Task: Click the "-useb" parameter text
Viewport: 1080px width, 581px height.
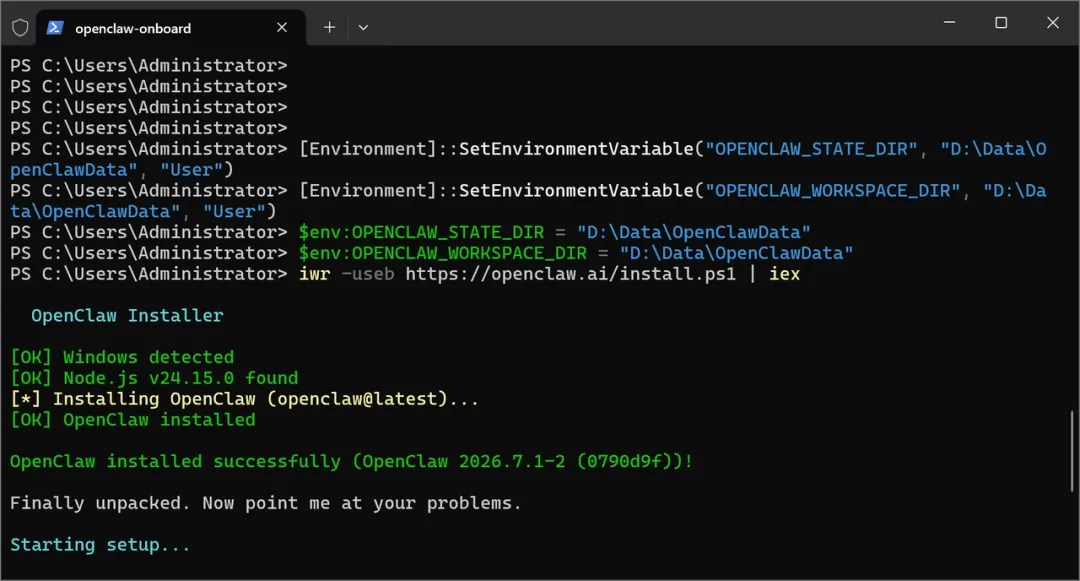Action: click(368, 274)
